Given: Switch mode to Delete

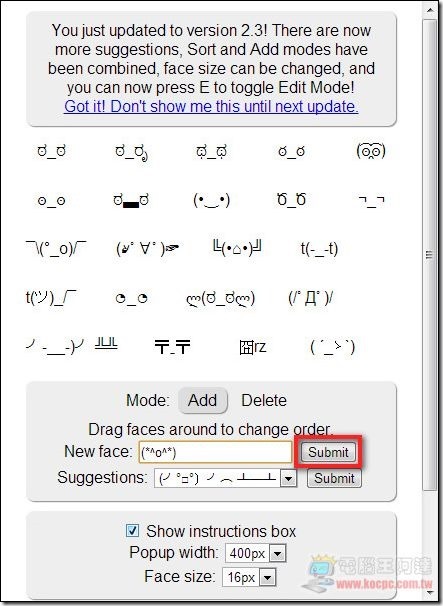Looking at the screenshot, I should [264, 400].
